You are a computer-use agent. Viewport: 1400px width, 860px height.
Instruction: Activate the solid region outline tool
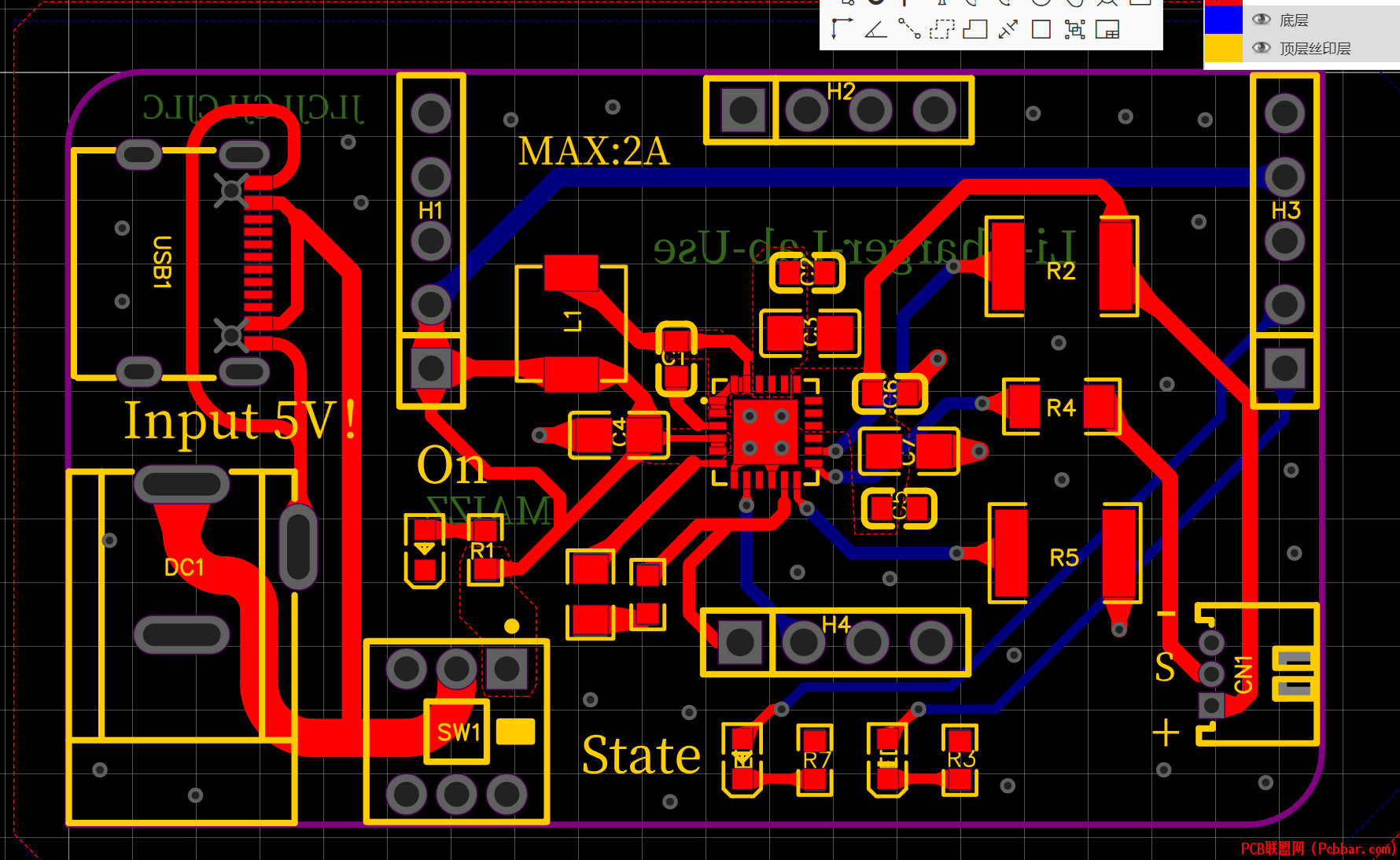coord(975,30)
